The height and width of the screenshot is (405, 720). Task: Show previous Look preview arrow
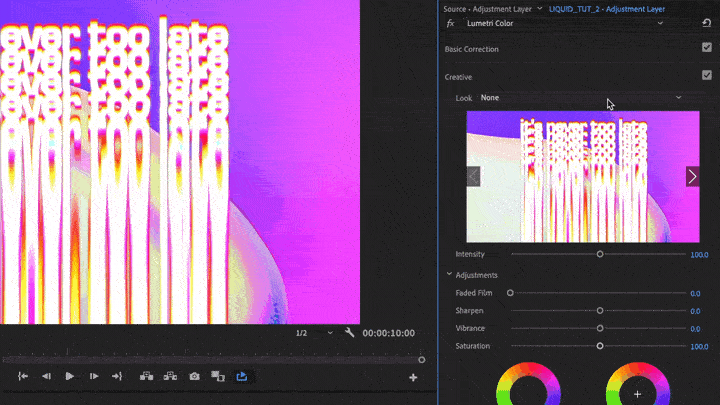pos(473,176)
